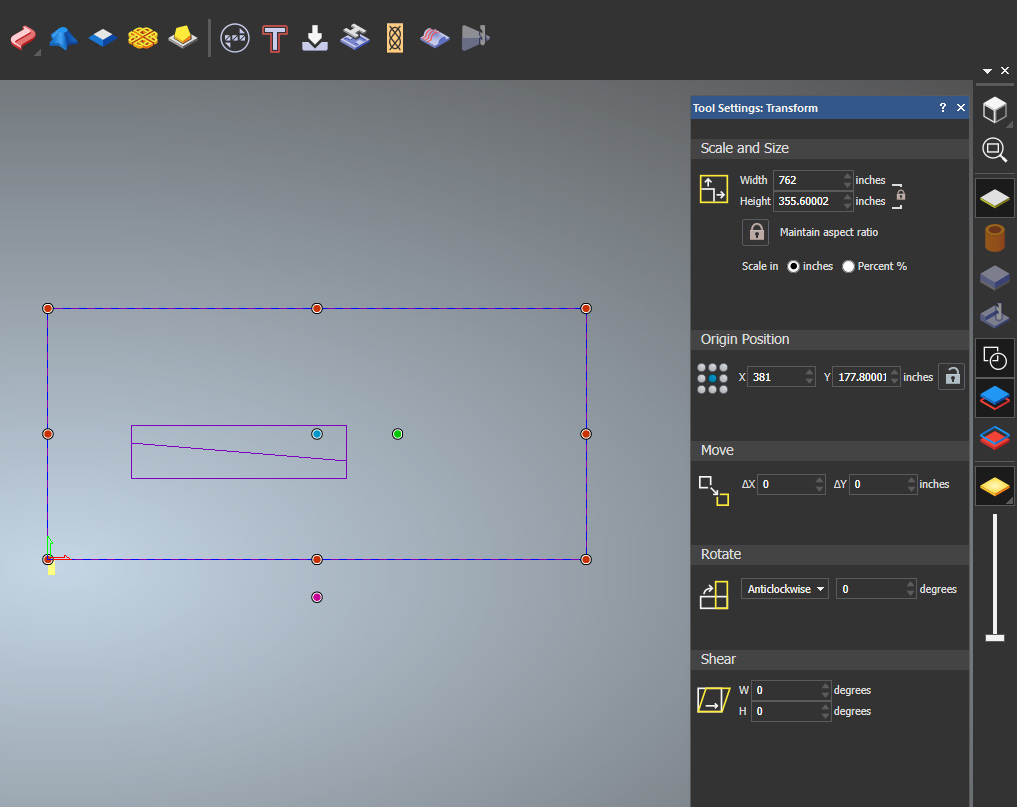The width and height of the screenshot is (1017, 807).
Task: Import a 3D model component
Action: [314, 38]
